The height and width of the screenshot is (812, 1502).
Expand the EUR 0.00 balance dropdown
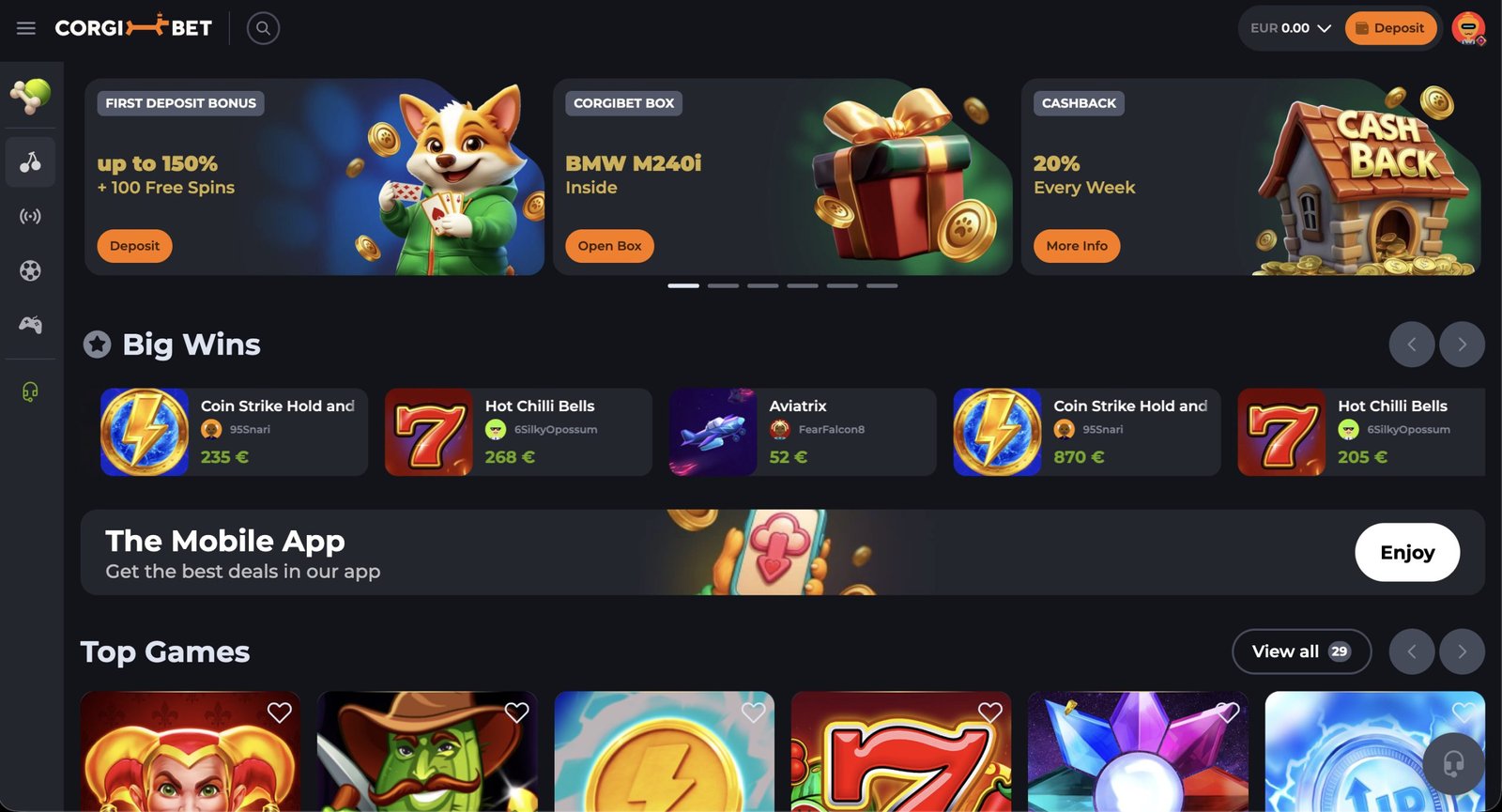[x=1291, y=28]
